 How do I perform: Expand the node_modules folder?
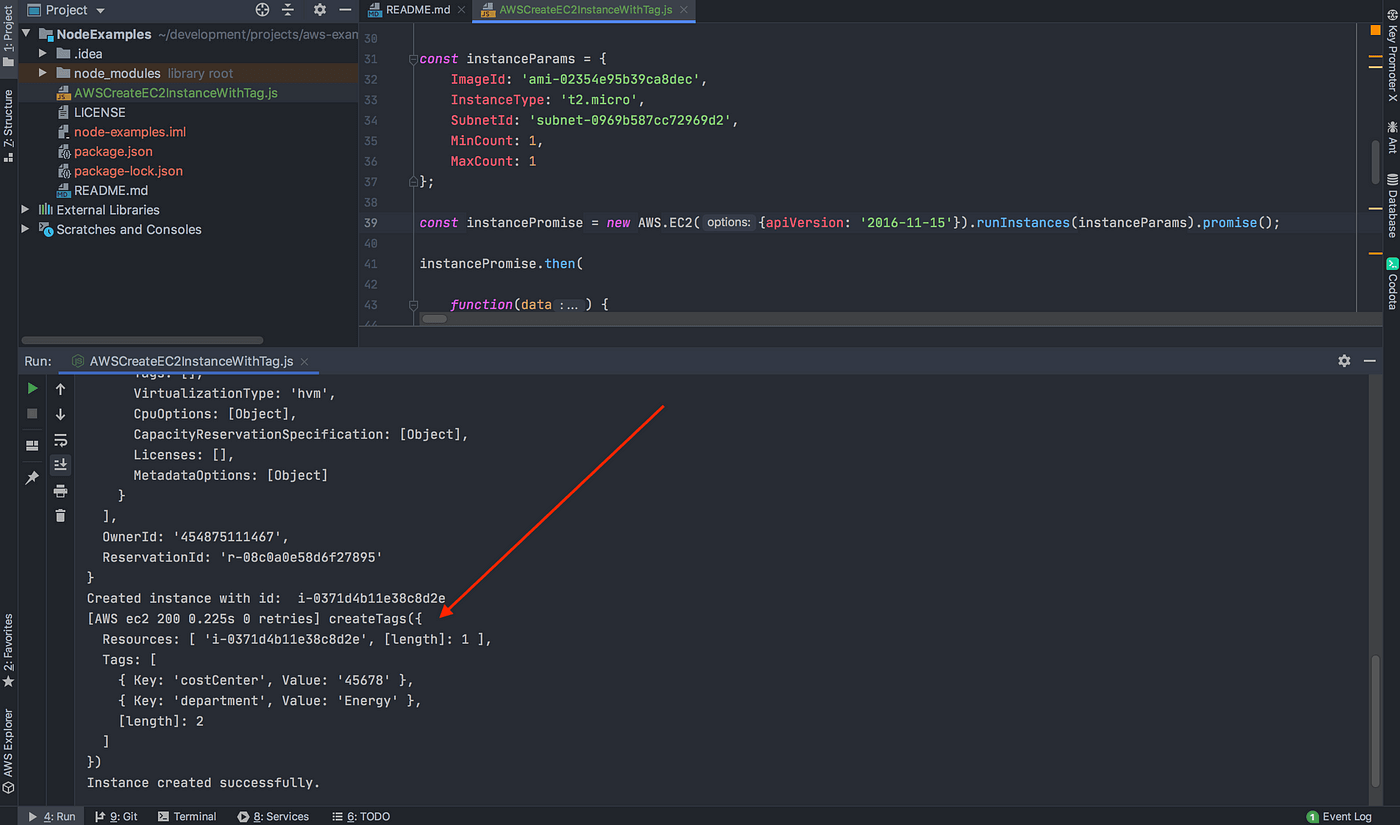coord(43,73)
